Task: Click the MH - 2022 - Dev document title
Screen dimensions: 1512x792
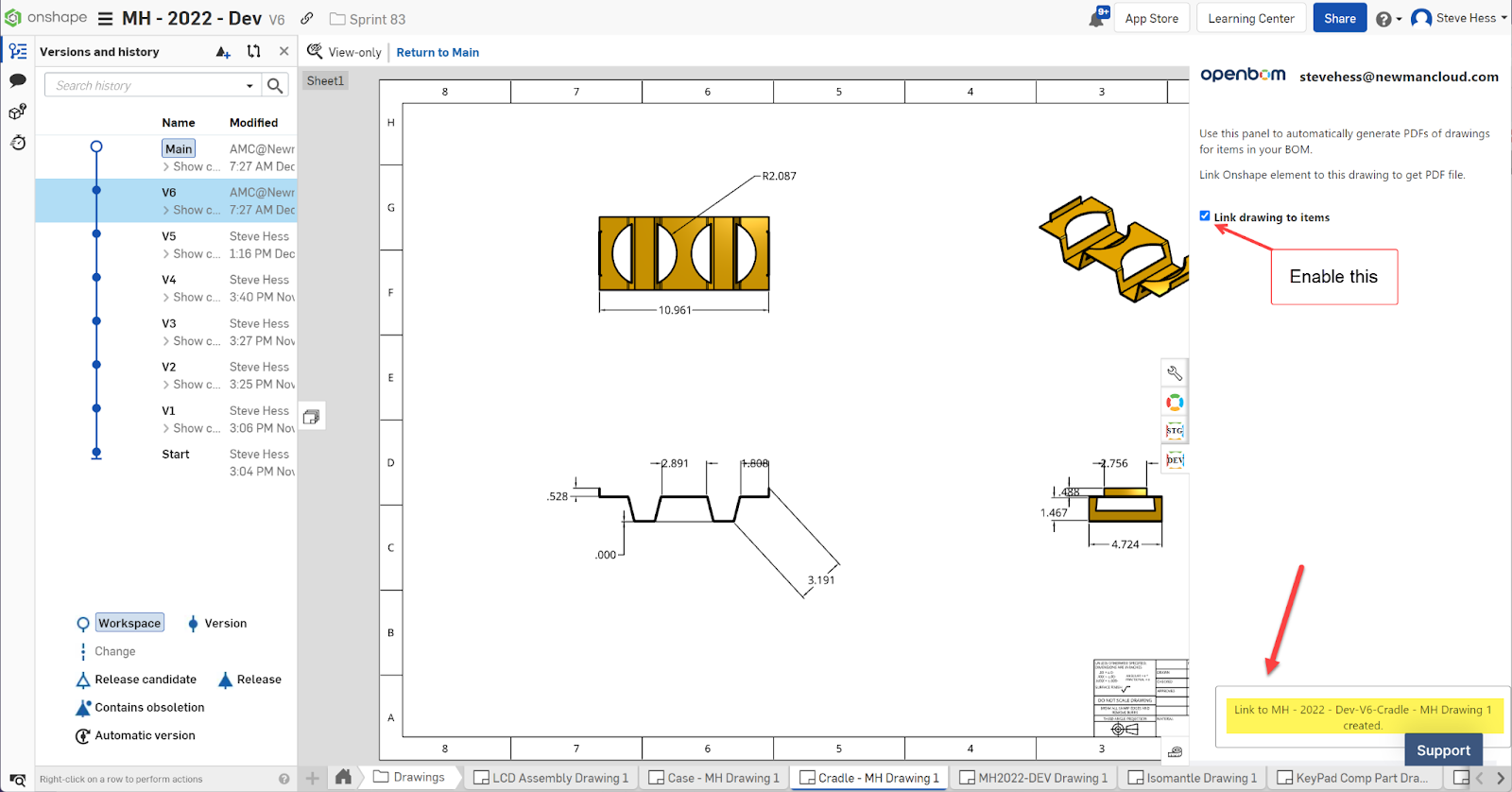Action: pos(192,18)
